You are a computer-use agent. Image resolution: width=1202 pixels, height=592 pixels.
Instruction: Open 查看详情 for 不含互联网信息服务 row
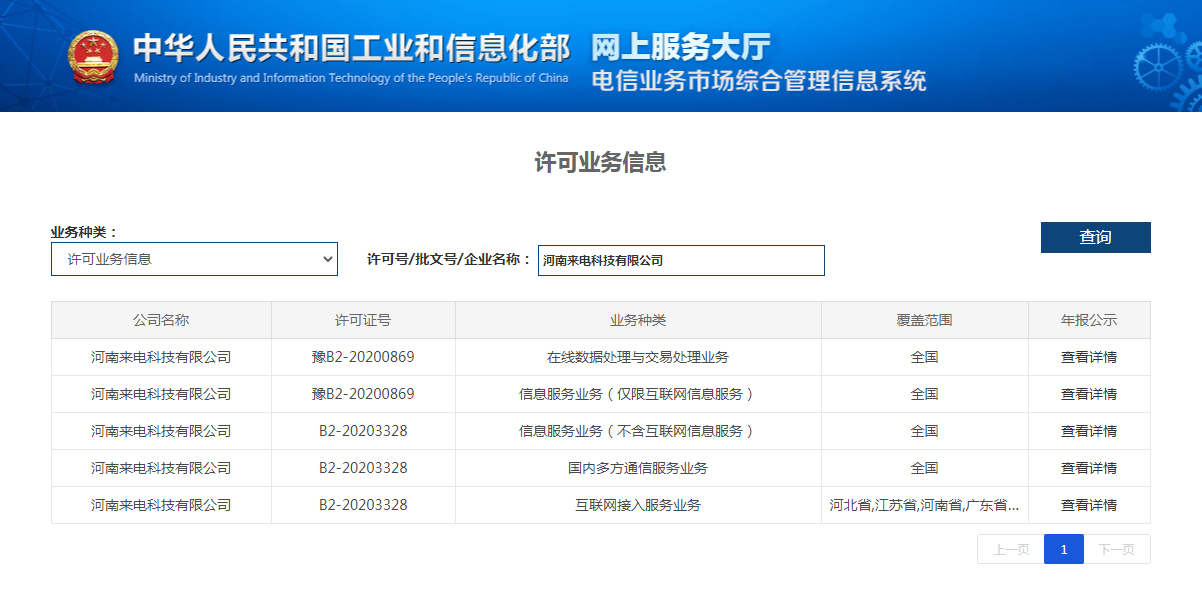pyautogui.click(x=1089, y=431)
